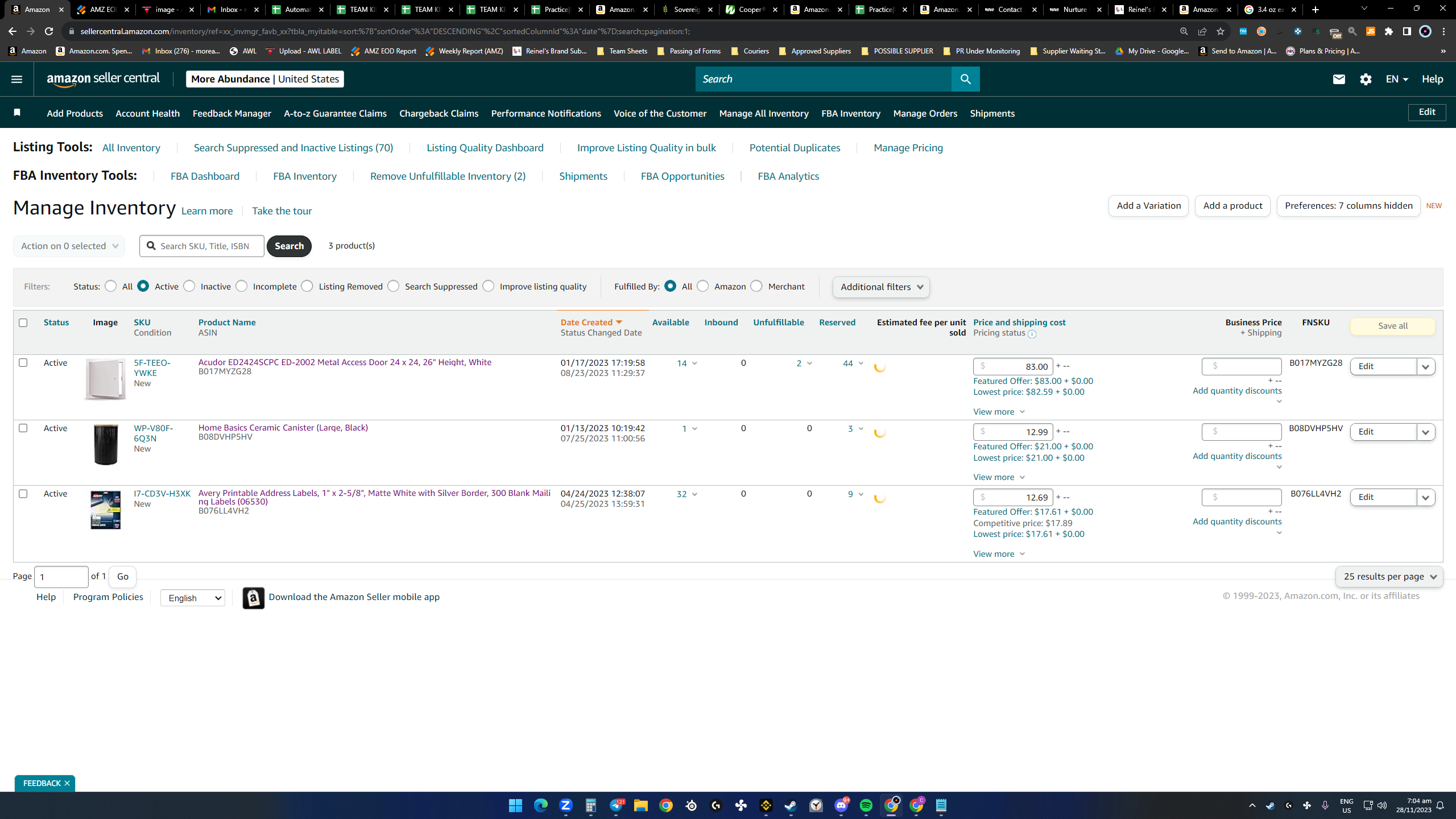
Task: Select the Listing Removed status filter
Action: 307,286
